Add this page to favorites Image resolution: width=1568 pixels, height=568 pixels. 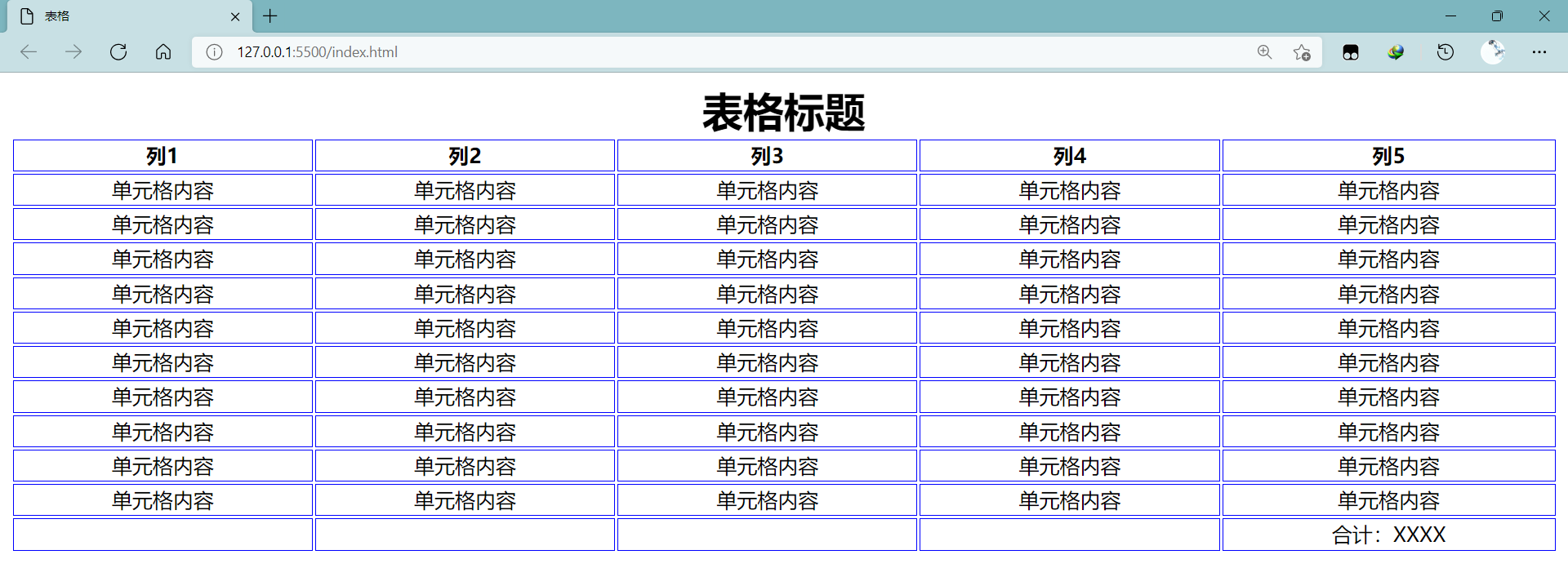tap(1302, 52)
